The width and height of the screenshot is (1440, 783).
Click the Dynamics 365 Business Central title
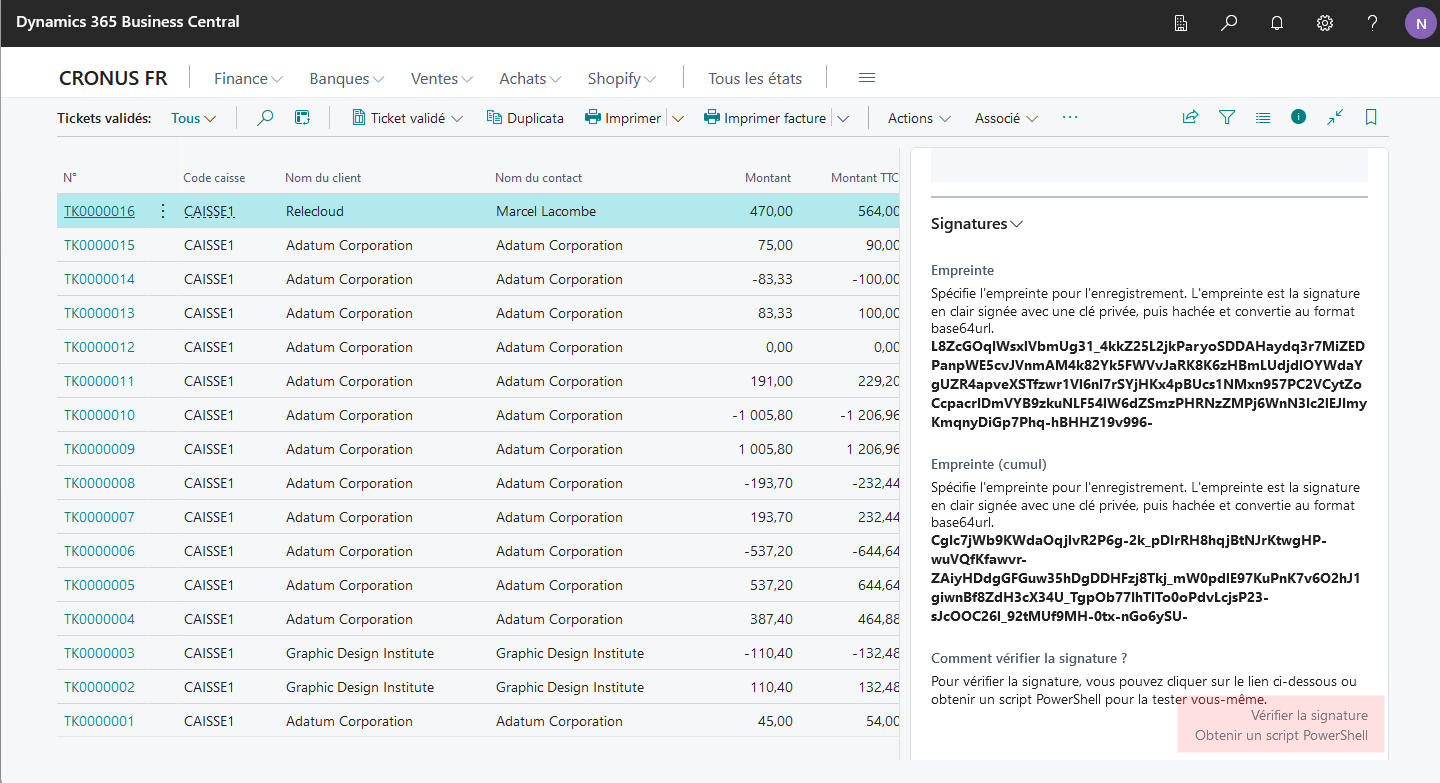128,22
